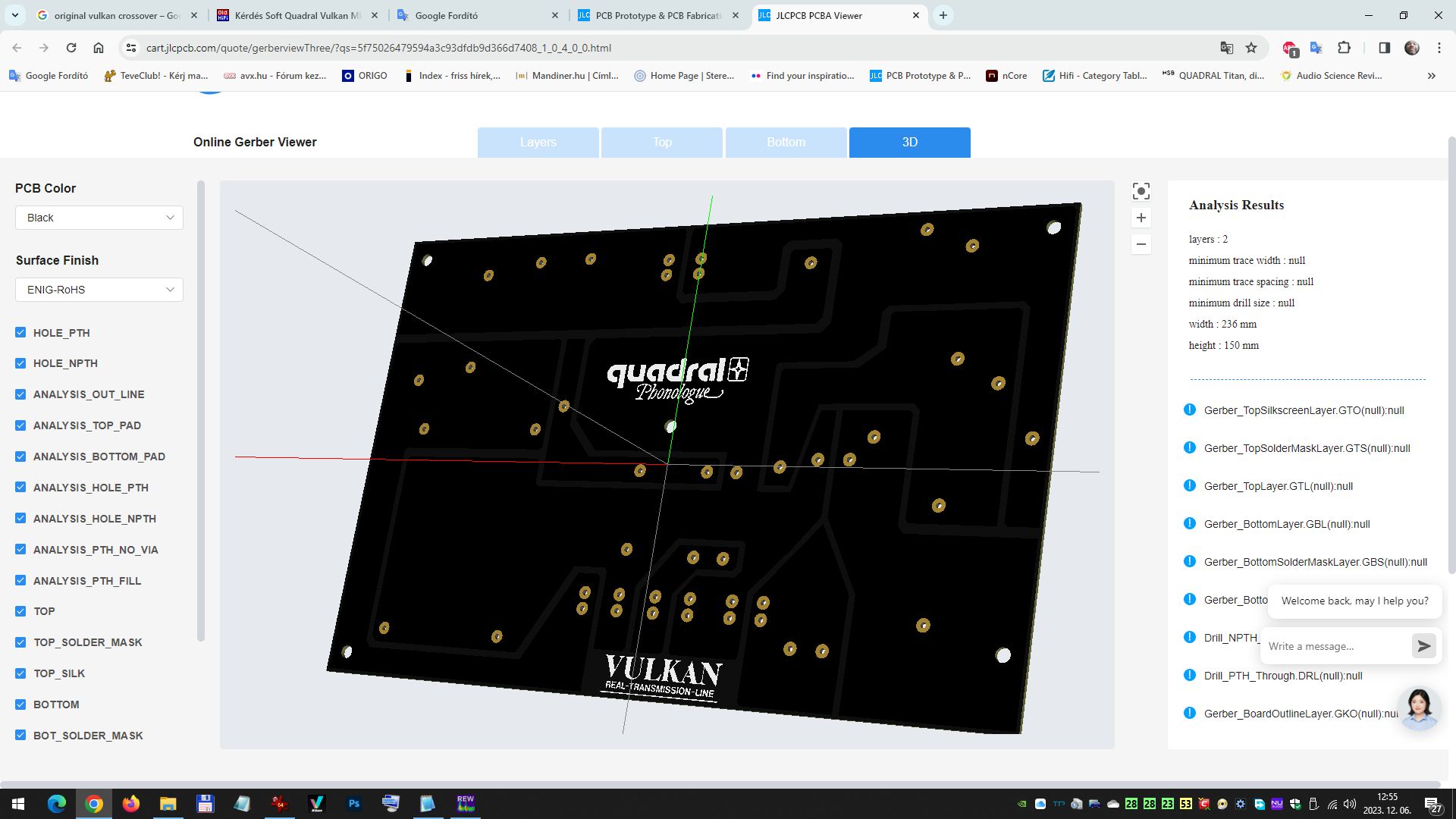Open REW app from the taskbar
The image size is (1456, 819).
(465, 804)
